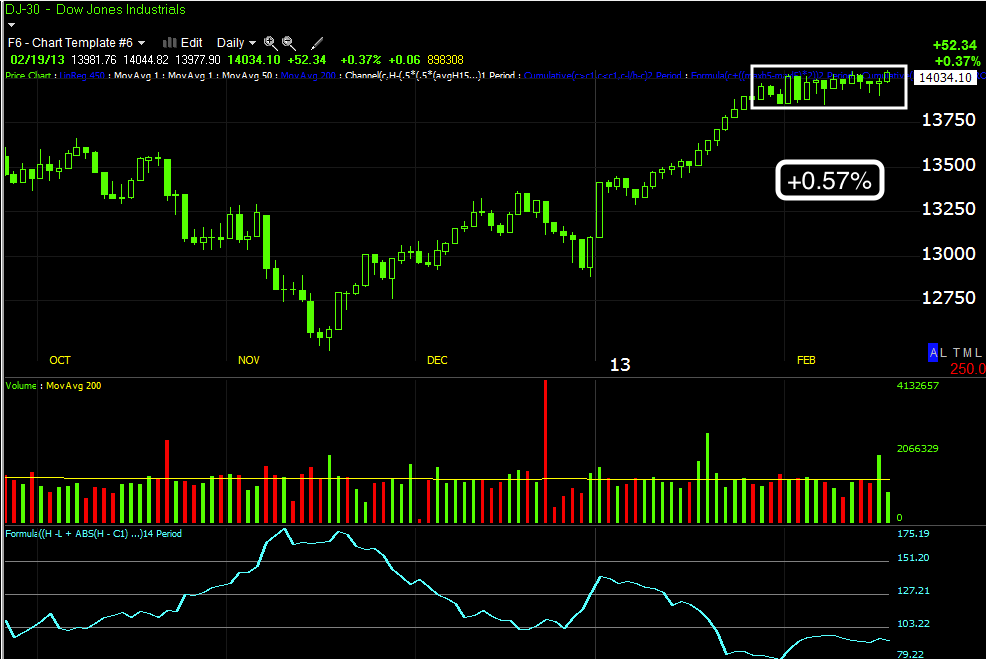This screenshot has height=659, width=986.
Task: Click the tallest red volume spike bar
Action: [545, 451]
